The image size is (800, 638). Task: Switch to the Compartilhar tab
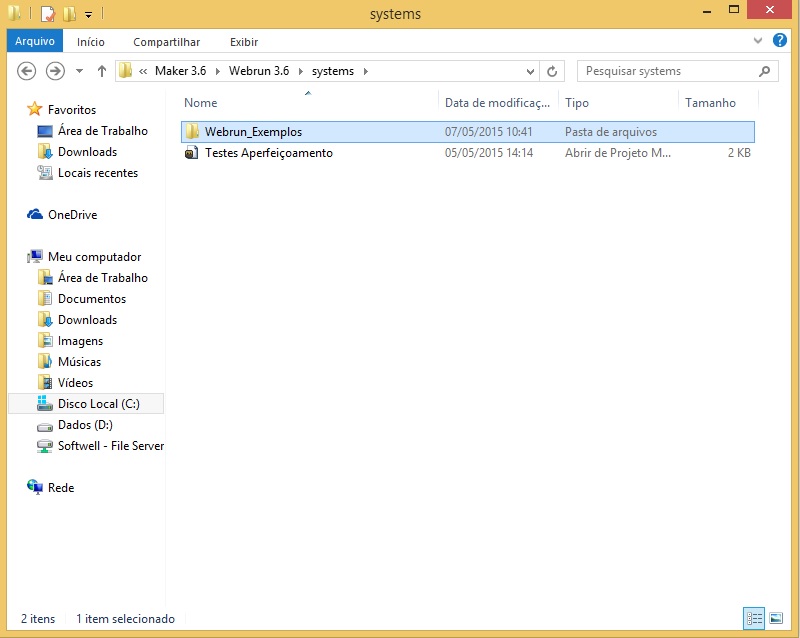coord(166,42)
